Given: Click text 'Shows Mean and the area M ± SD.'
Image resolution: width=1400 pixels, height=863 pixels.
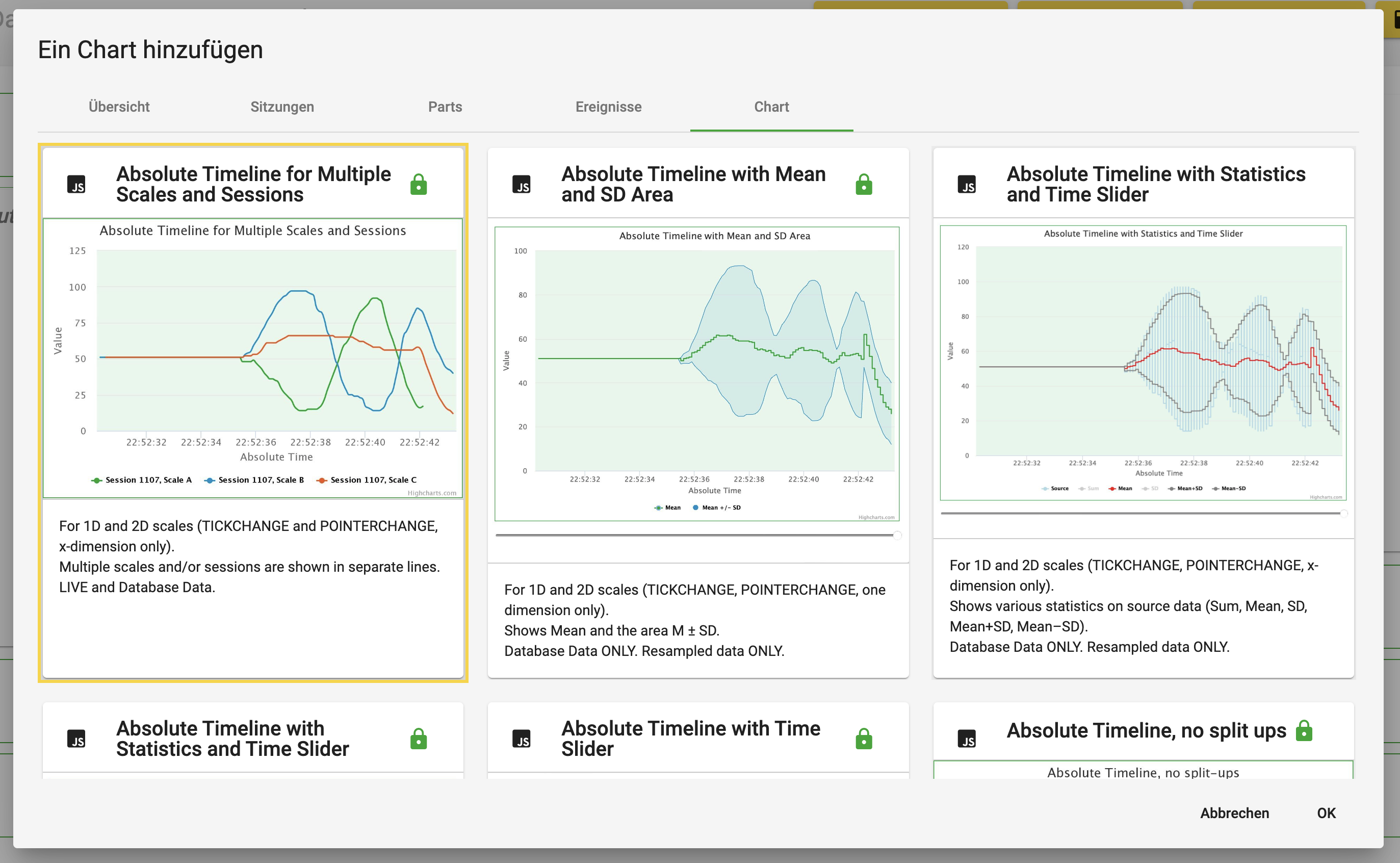Looking at the screenshot, I should (x=612, y=631).
